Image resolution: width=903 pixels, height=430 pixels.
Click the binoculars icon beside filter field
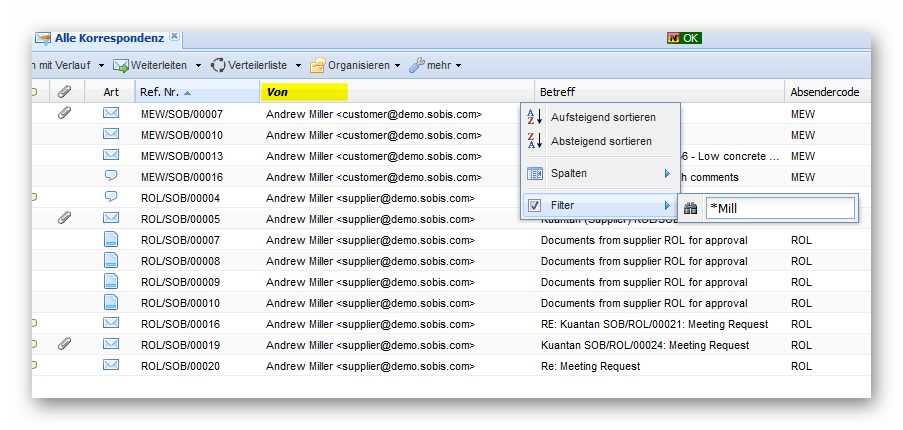pyautogui.click(x=690, y=208)
